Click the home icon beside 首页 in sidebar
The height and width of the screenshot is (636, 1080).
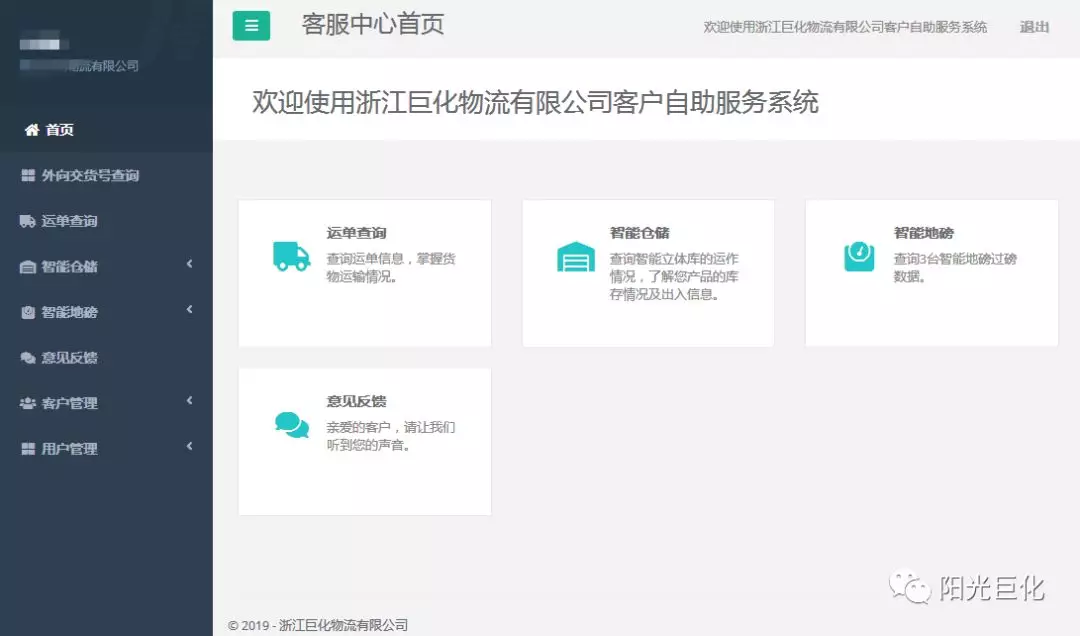(x=32, y=130)
